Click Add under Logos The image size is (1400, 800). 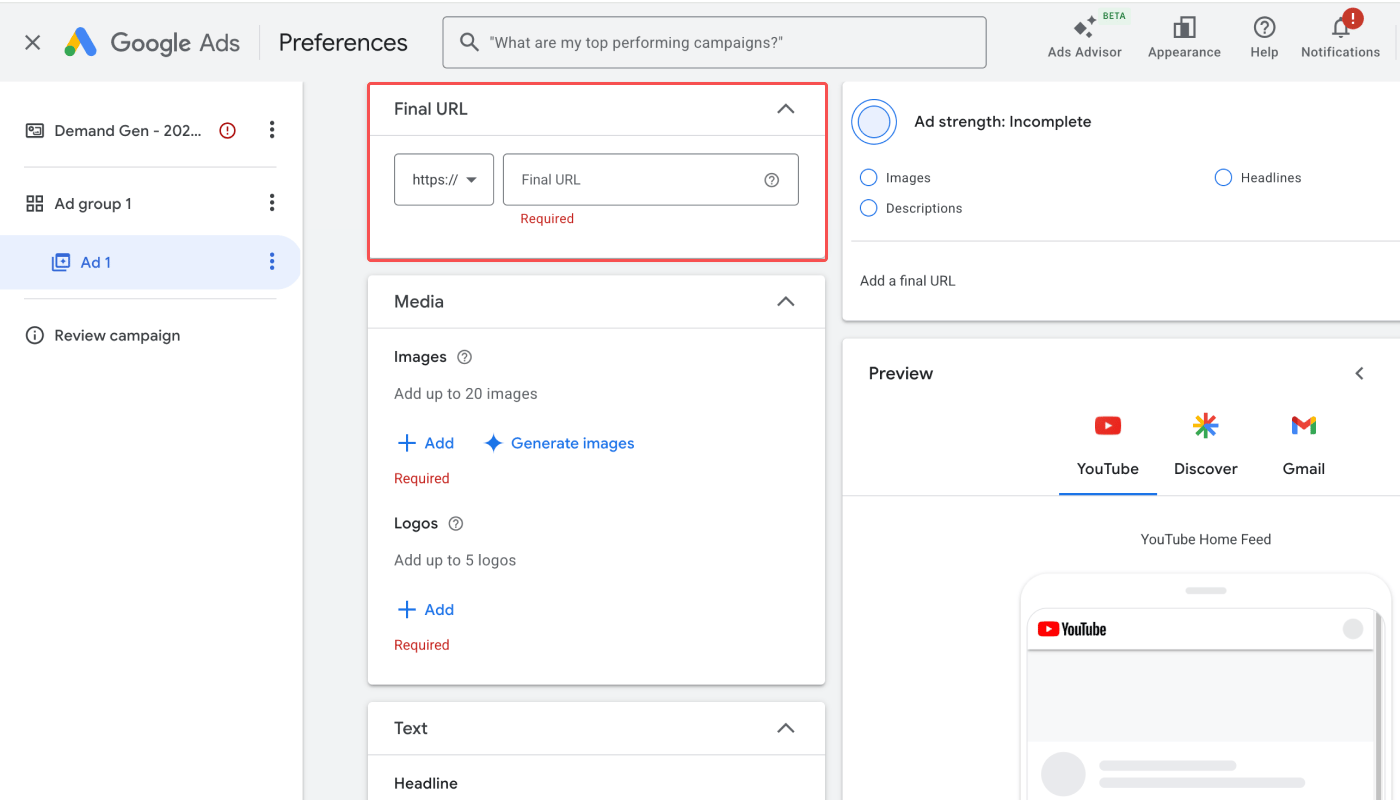(426, 610)
